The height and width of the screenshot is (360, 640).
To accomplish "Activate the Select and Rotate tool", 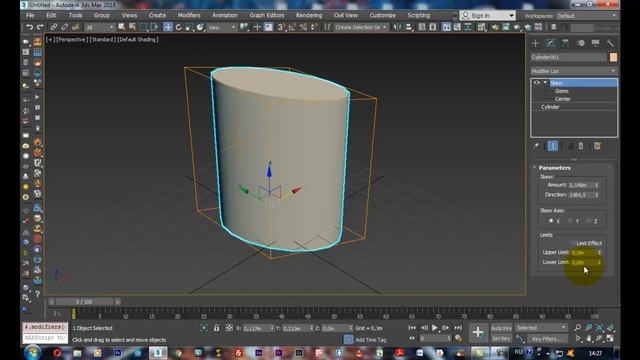I will click(x=178, y=27).
